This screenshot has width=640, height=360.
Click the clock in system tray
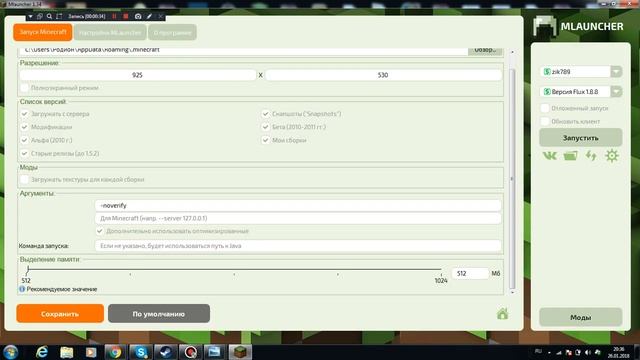pyautogui.click(x=618, y=352)
